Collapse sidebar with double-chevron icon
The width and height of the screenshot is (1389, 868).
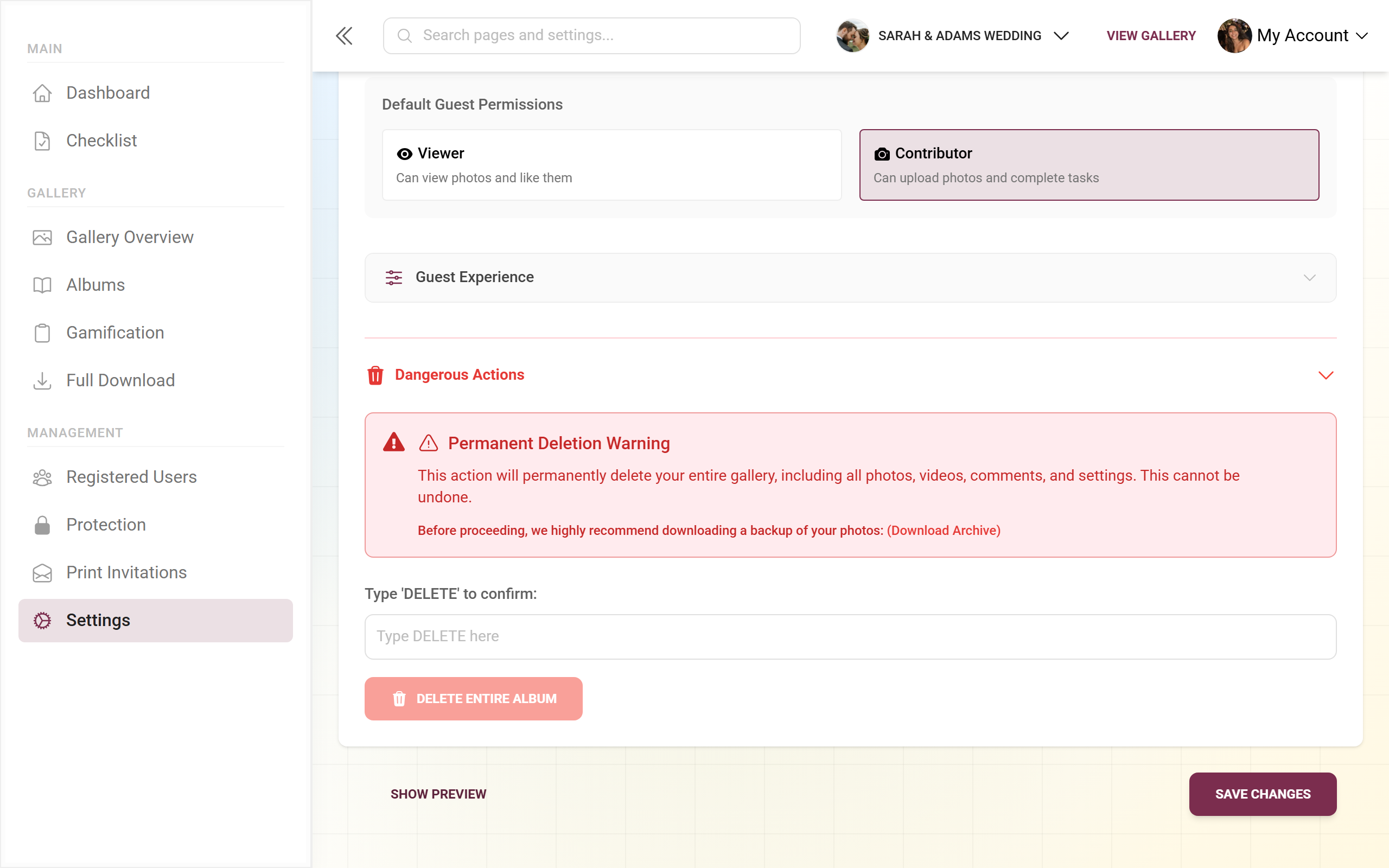pos(344,36)
